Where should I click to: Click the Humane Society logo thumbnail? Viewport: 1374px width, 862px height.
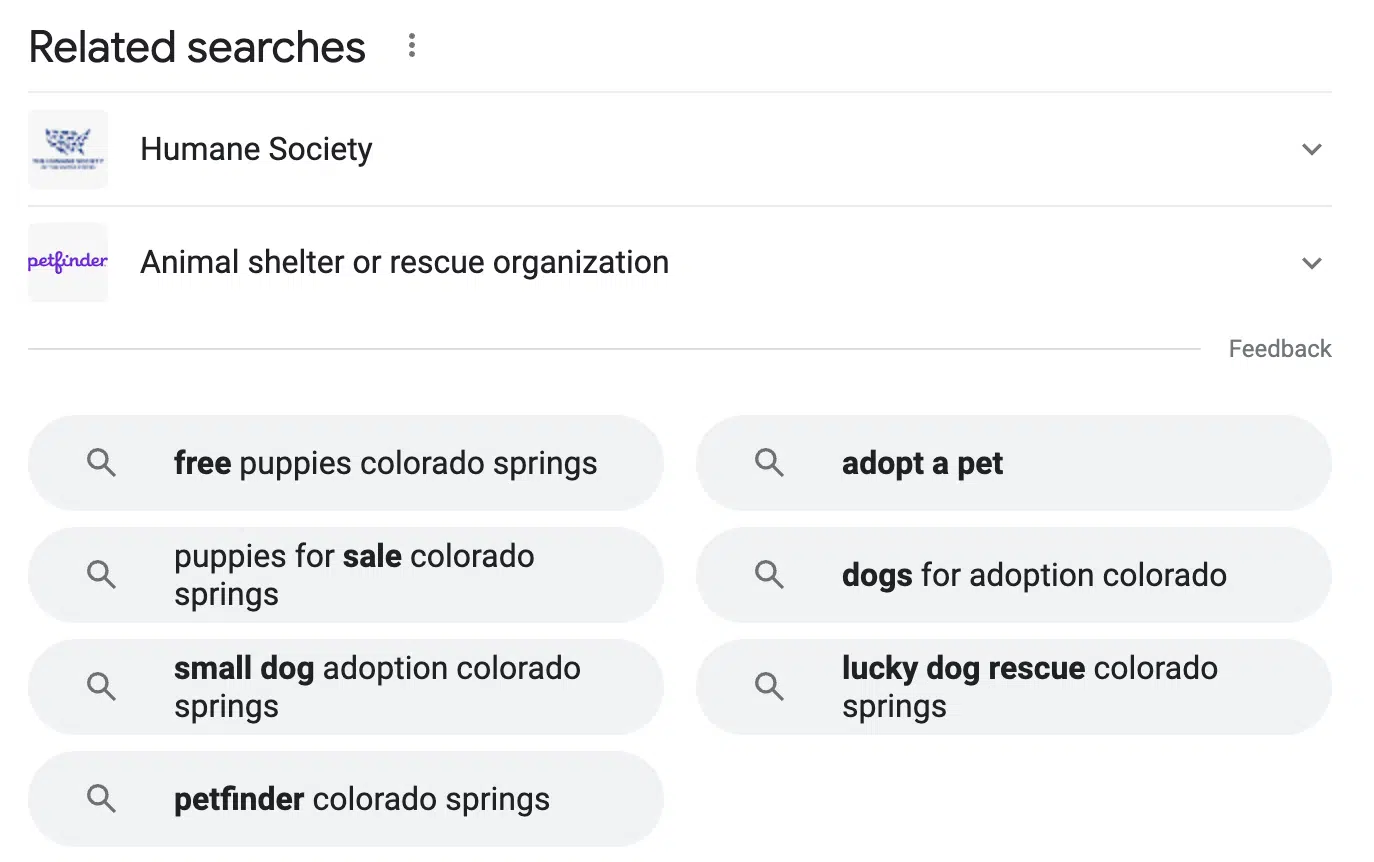68,149
